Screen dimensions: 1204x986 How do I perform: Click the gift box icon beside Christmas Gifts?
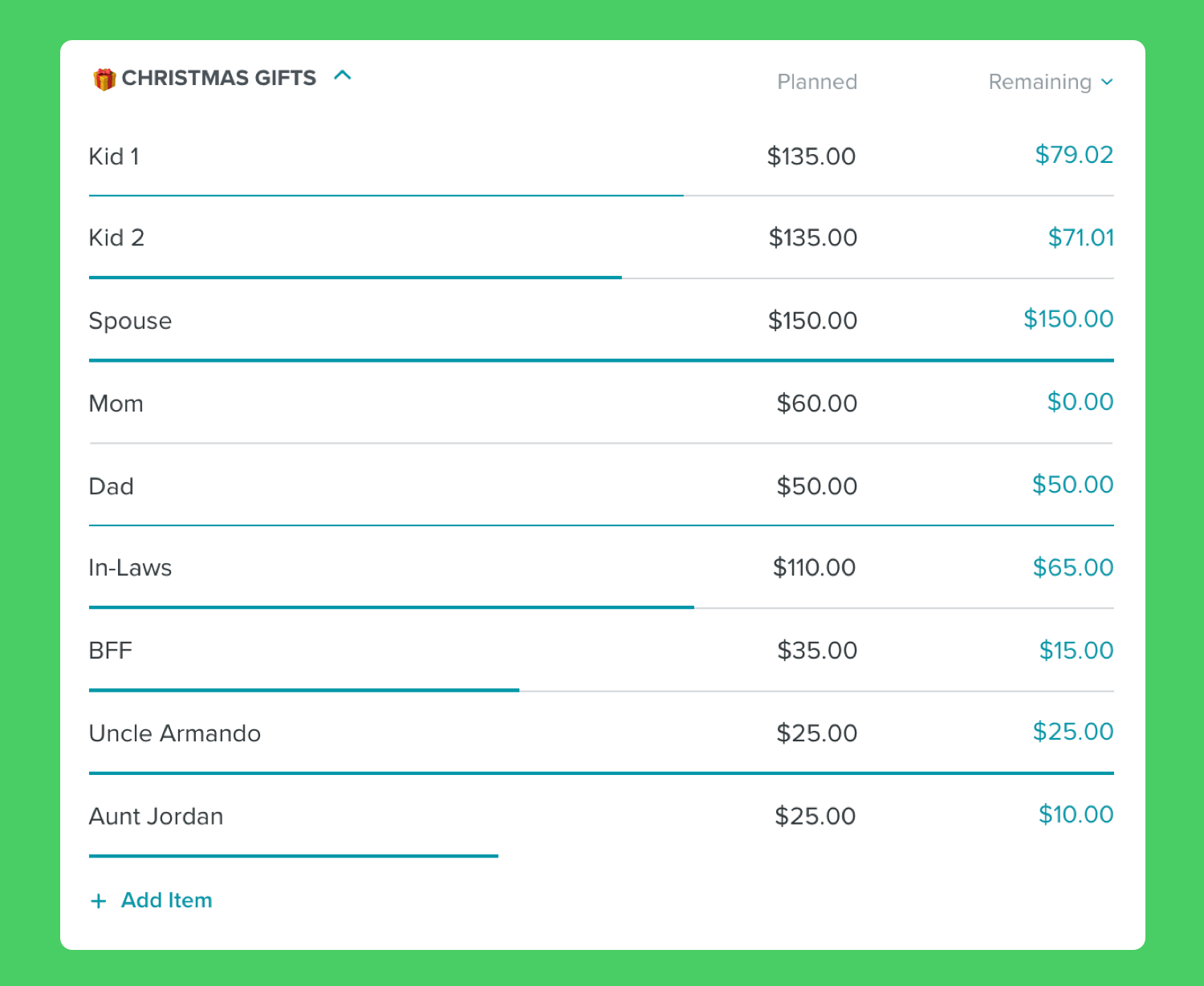104,79
